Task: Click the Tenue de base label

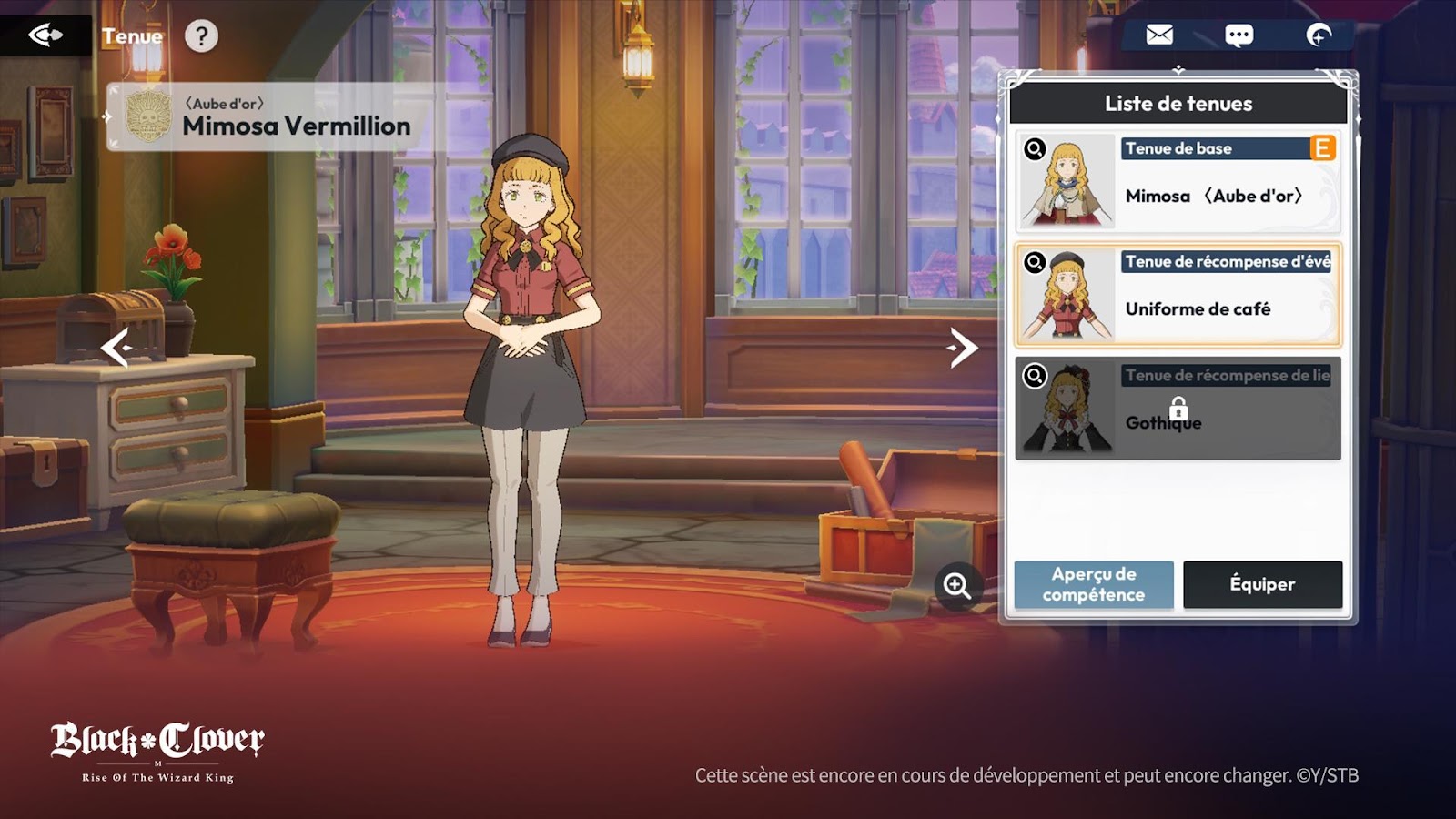Action: (1178, 148)
